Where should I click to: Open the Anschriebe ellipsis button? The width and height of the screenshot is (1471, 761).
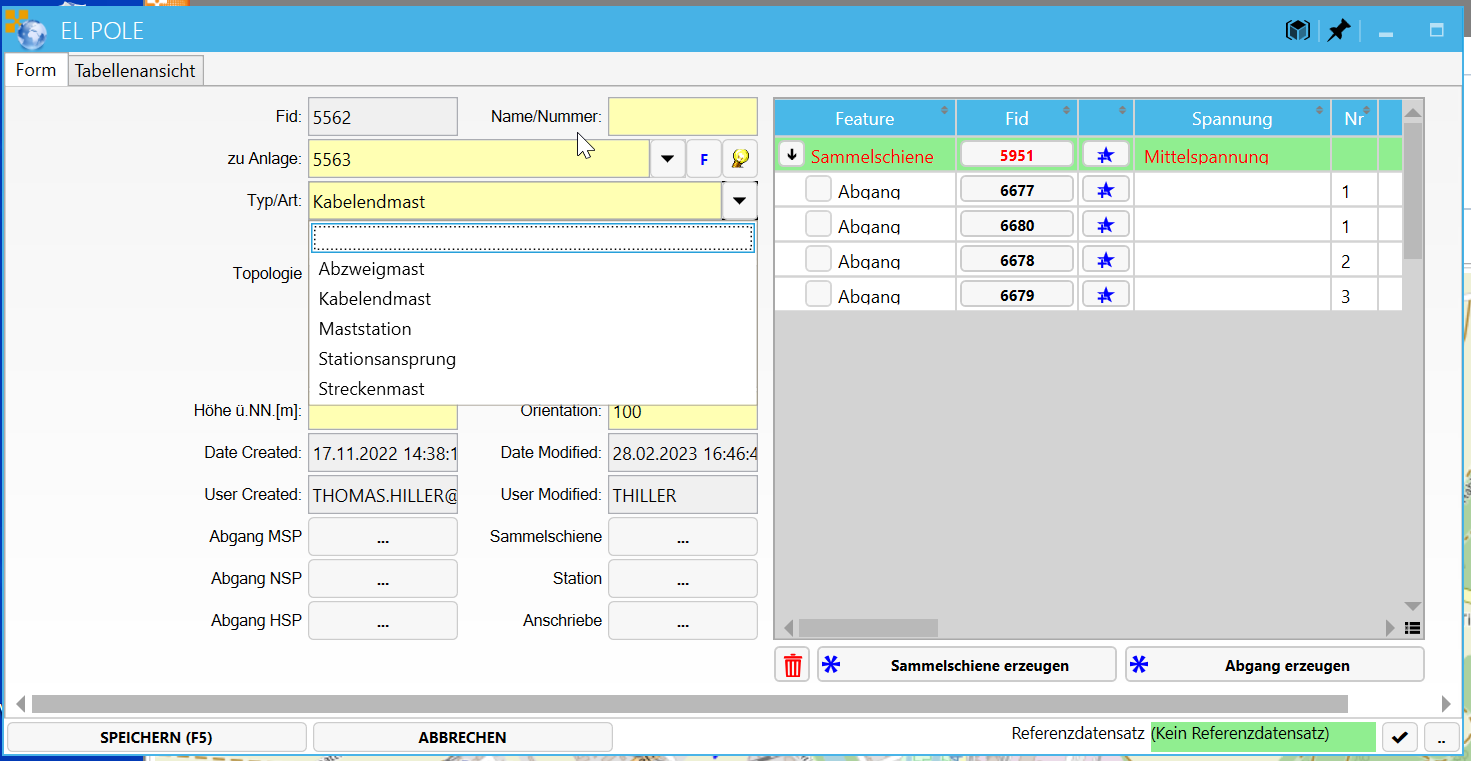click(683, 621)
